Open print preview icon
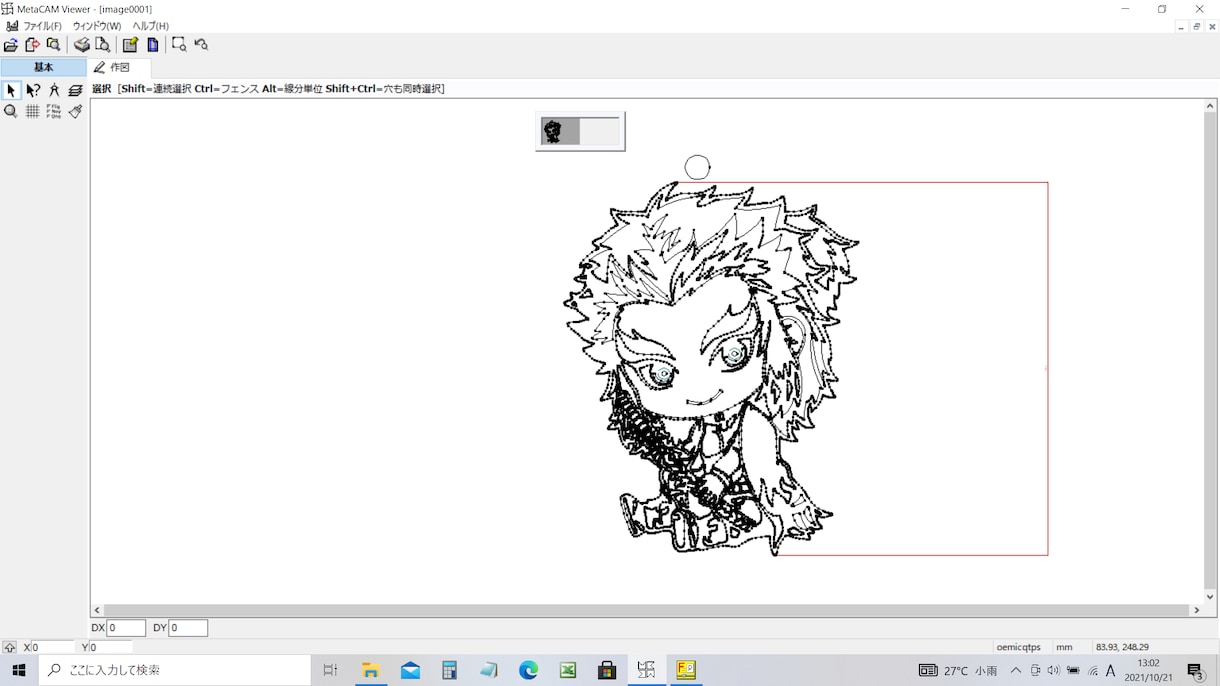Viewport: 1220px width, 686px height. tap(102, 45)
